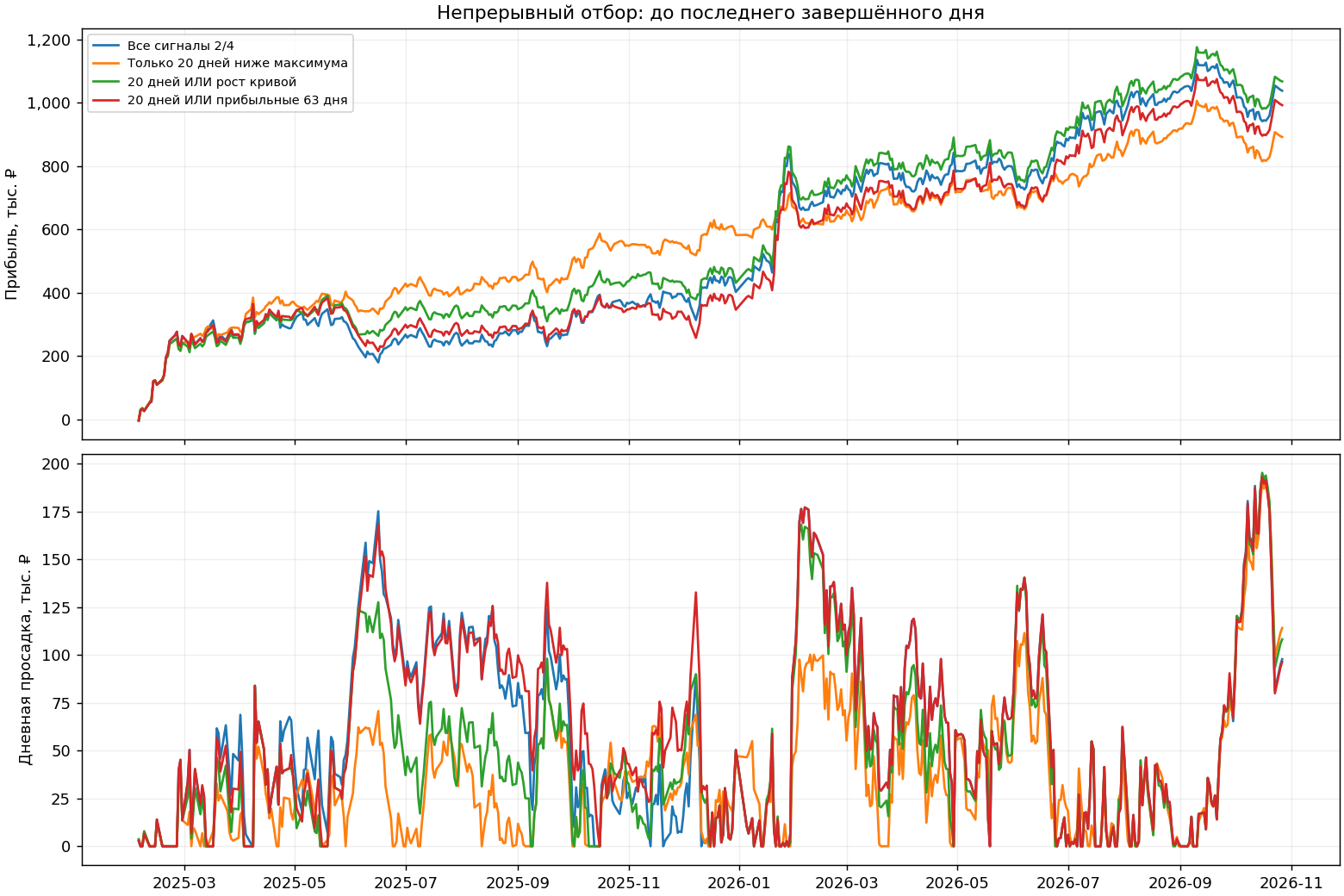
Task: Click the red legend line sample
Action: pyautogui.click(x=106, y=100)
